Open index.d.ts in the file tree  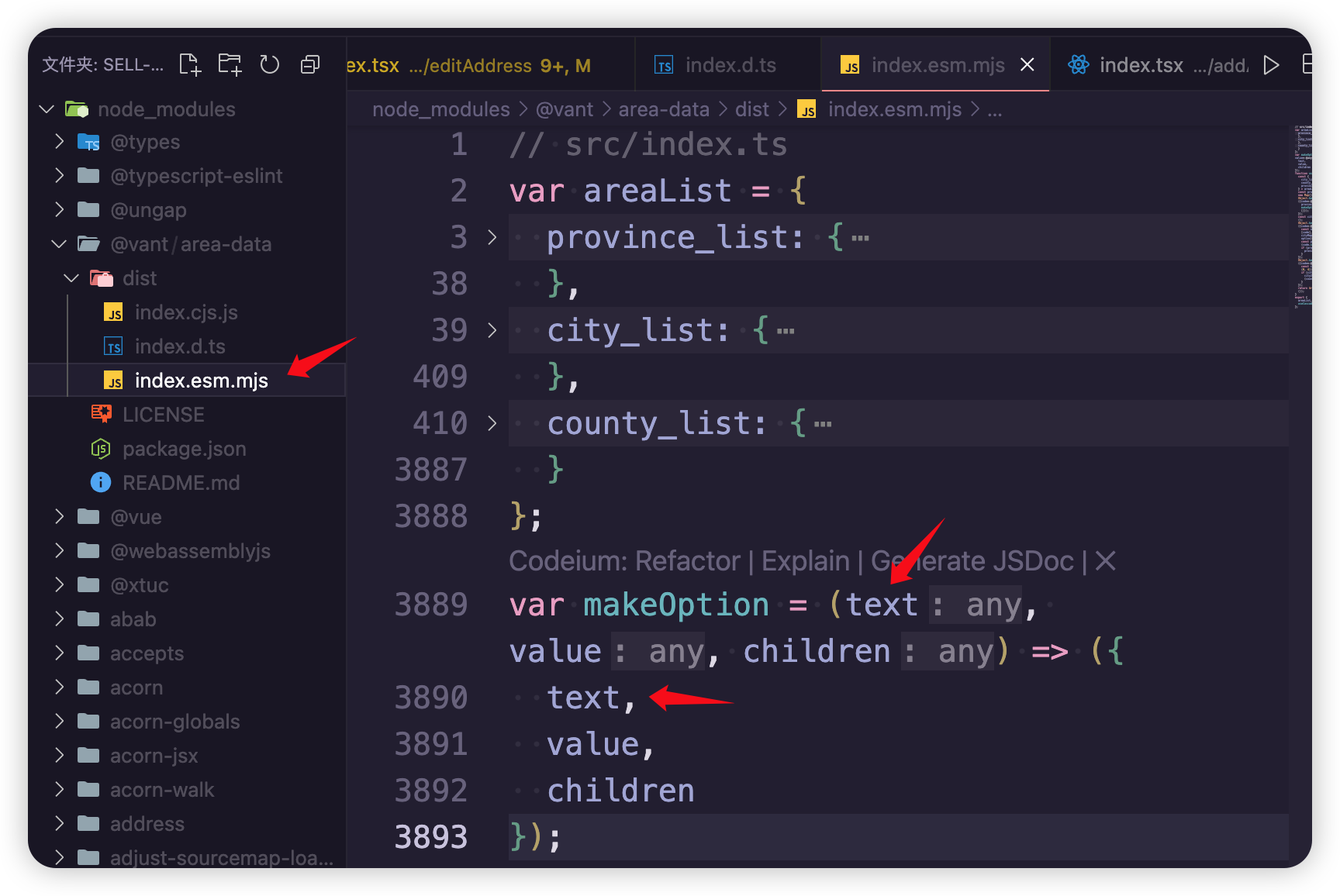[x=180, y=346]
